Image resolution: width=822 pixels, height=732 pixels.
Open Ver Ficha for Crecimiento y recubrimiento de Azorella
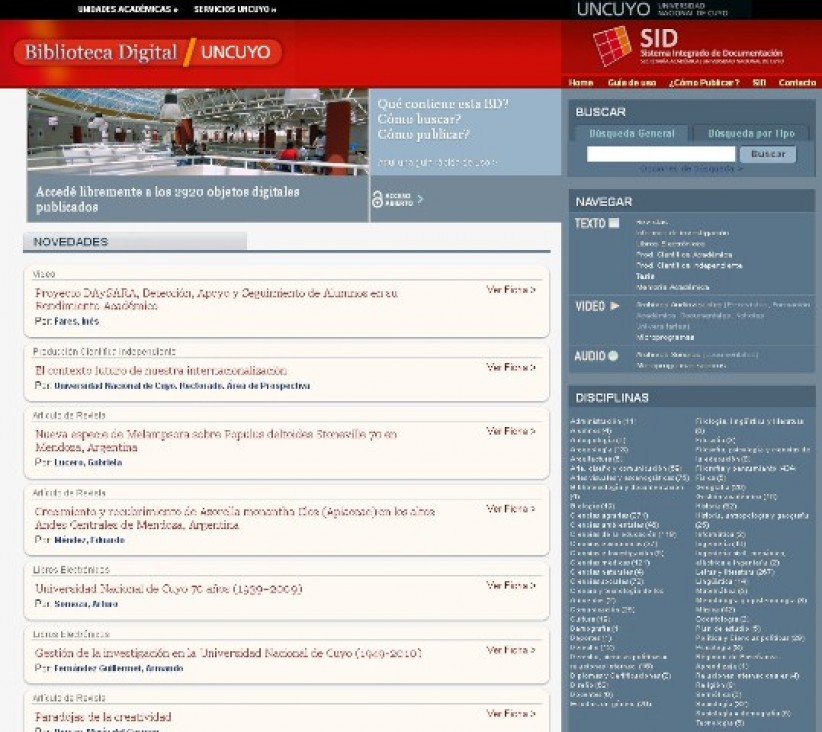click(x=511, y=509)
